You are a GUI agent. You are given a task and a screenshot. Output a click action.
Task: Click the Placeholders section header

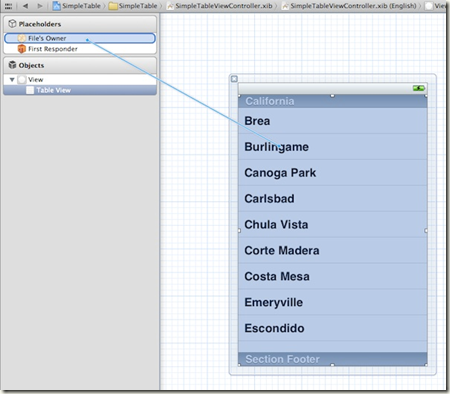[80, 24]
